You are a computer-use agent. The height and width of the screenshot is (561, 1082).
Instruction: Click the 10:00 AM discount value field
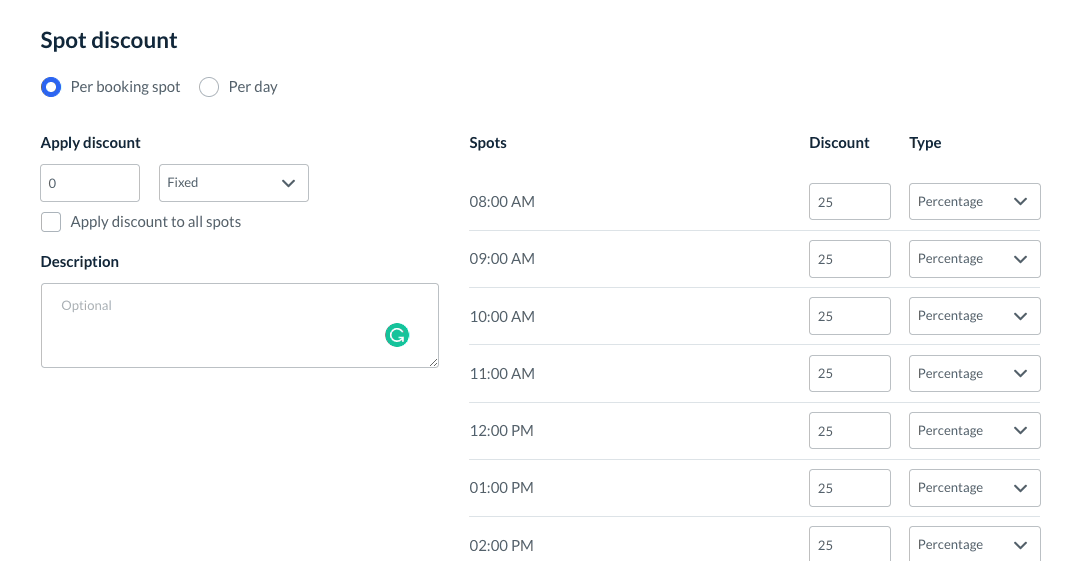849,316
